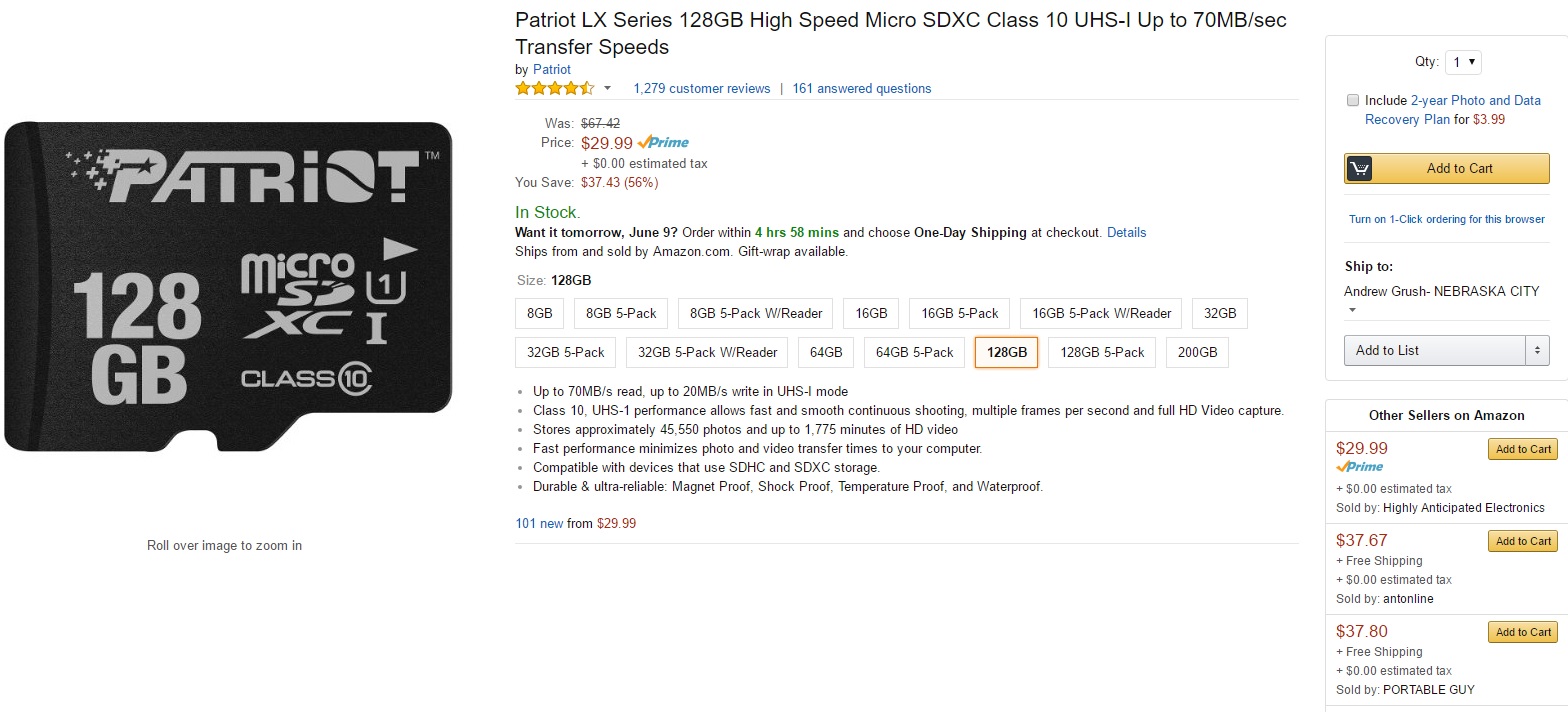The height and width of the screenshot is (712, 1568).
Task: Choose the 64GB size option
Action: 826,352
